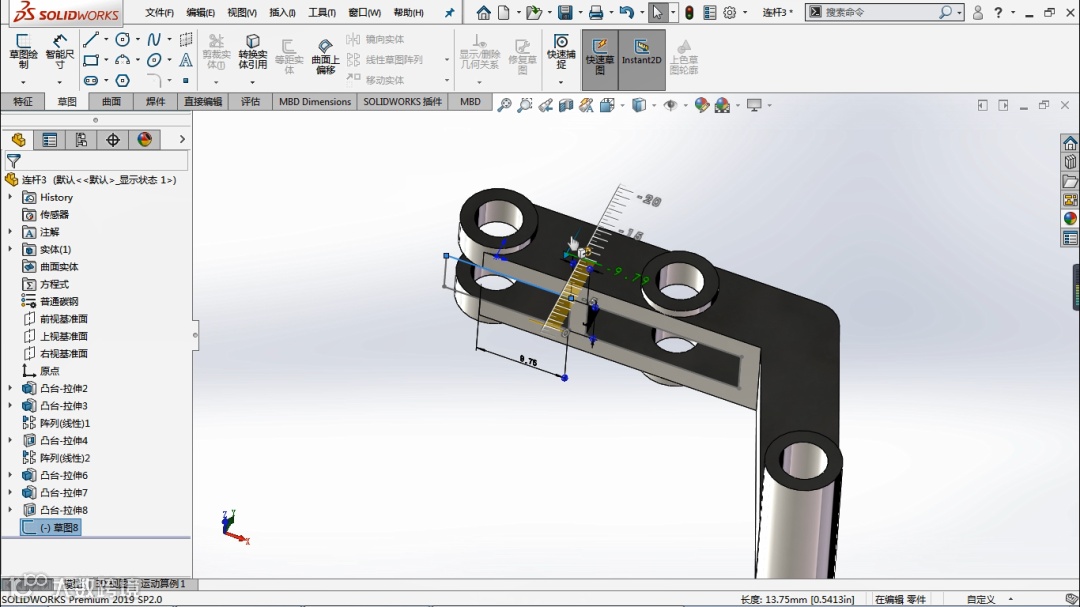Click the Save disk icon
This screenshot has width=1080, height=607.
pyautogui.click(x=565, y=12)
